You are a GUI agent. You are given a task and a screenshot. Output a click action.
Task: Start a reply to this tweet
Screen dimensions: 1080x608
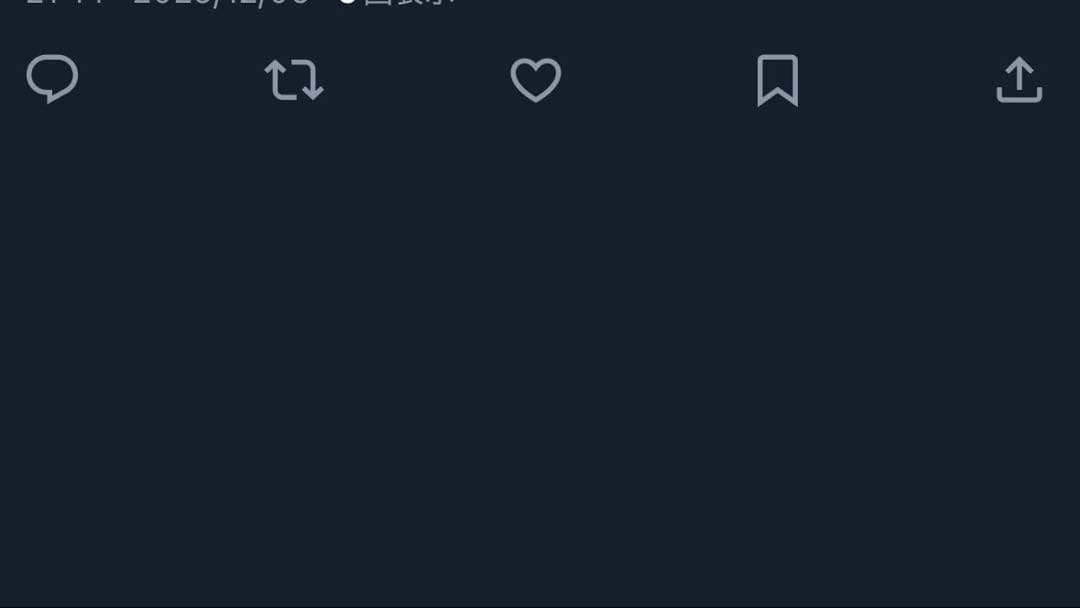[x=52, y=79]
